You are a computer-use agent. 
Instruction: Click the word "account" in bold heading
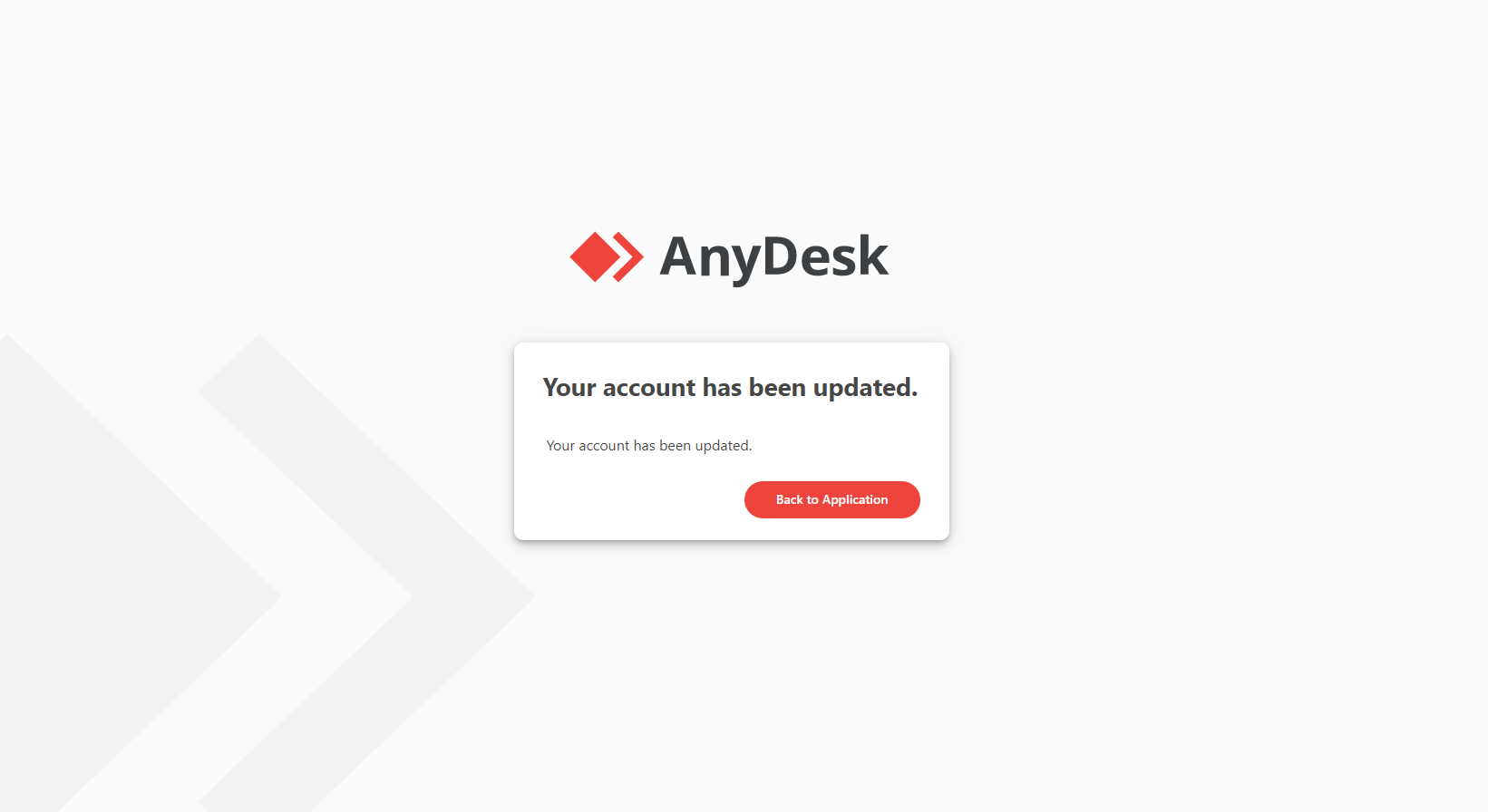[x=649, y=388]
